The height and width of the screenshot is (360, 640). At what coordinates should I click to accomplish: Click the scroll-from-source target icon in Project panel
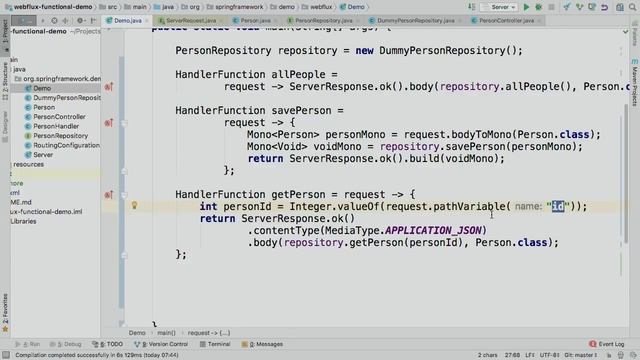pyautogui.click(x=54, y=20)
